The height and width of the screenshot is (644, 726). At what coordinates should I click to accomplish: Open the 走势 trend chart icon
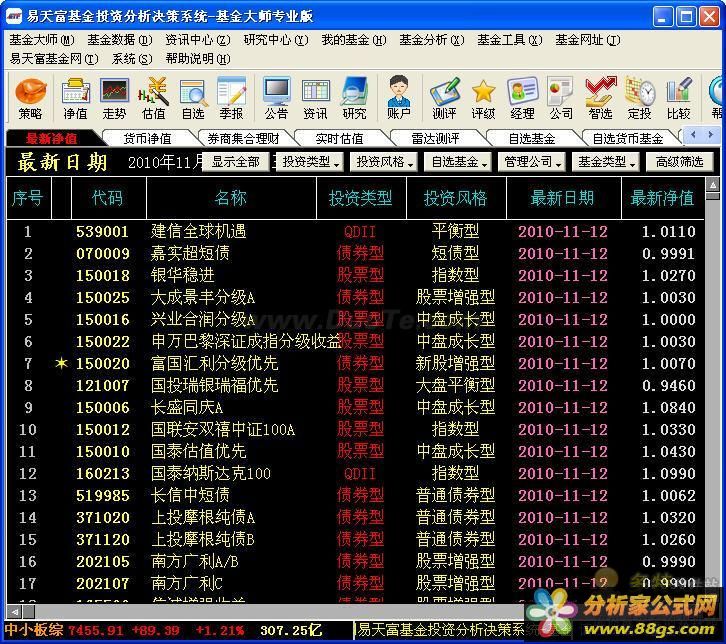[114, 97]
